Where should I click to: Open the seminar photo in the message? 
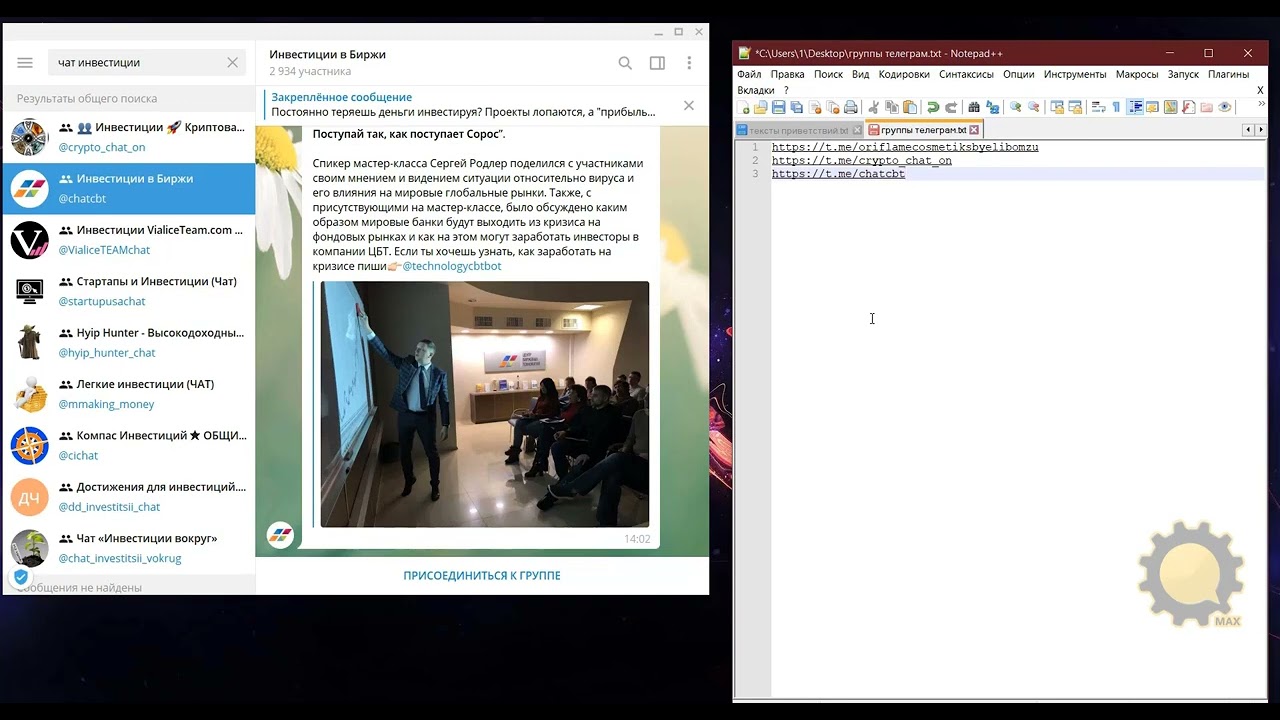(x=484, y=404)
